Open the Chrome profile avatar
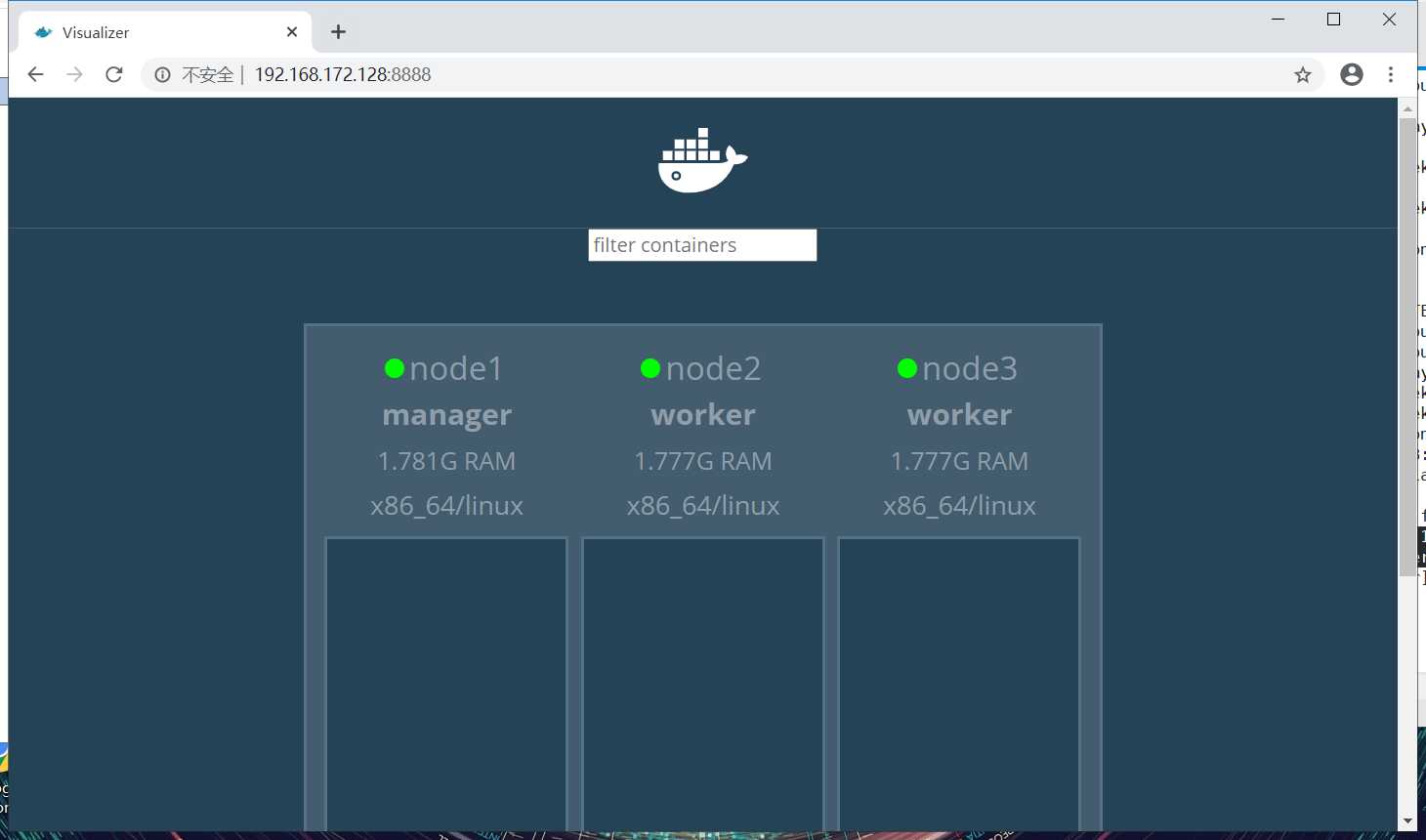 coord(1352,74)
